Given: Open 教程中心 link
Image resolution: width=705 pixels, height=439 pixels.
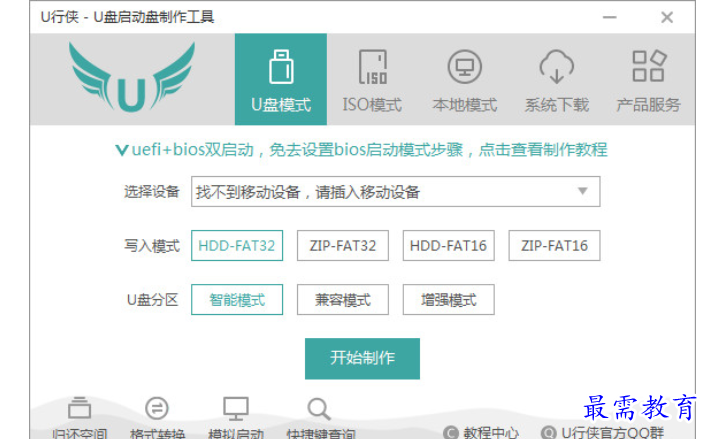Looking at the screenshot, I should (481, 433).
